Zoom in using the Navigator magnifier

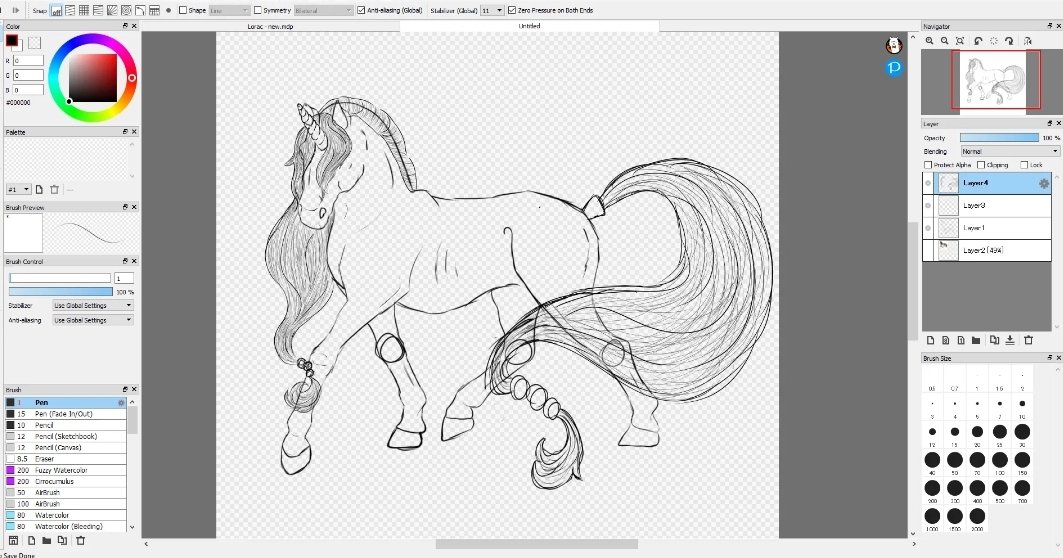click(929, 41)
